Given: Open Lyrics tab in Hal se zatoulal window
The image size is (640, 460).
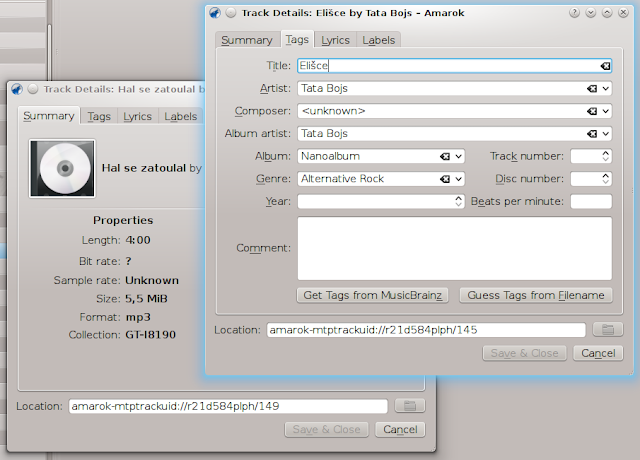Looking at the screenshot, I should click(x=138, y=116).
